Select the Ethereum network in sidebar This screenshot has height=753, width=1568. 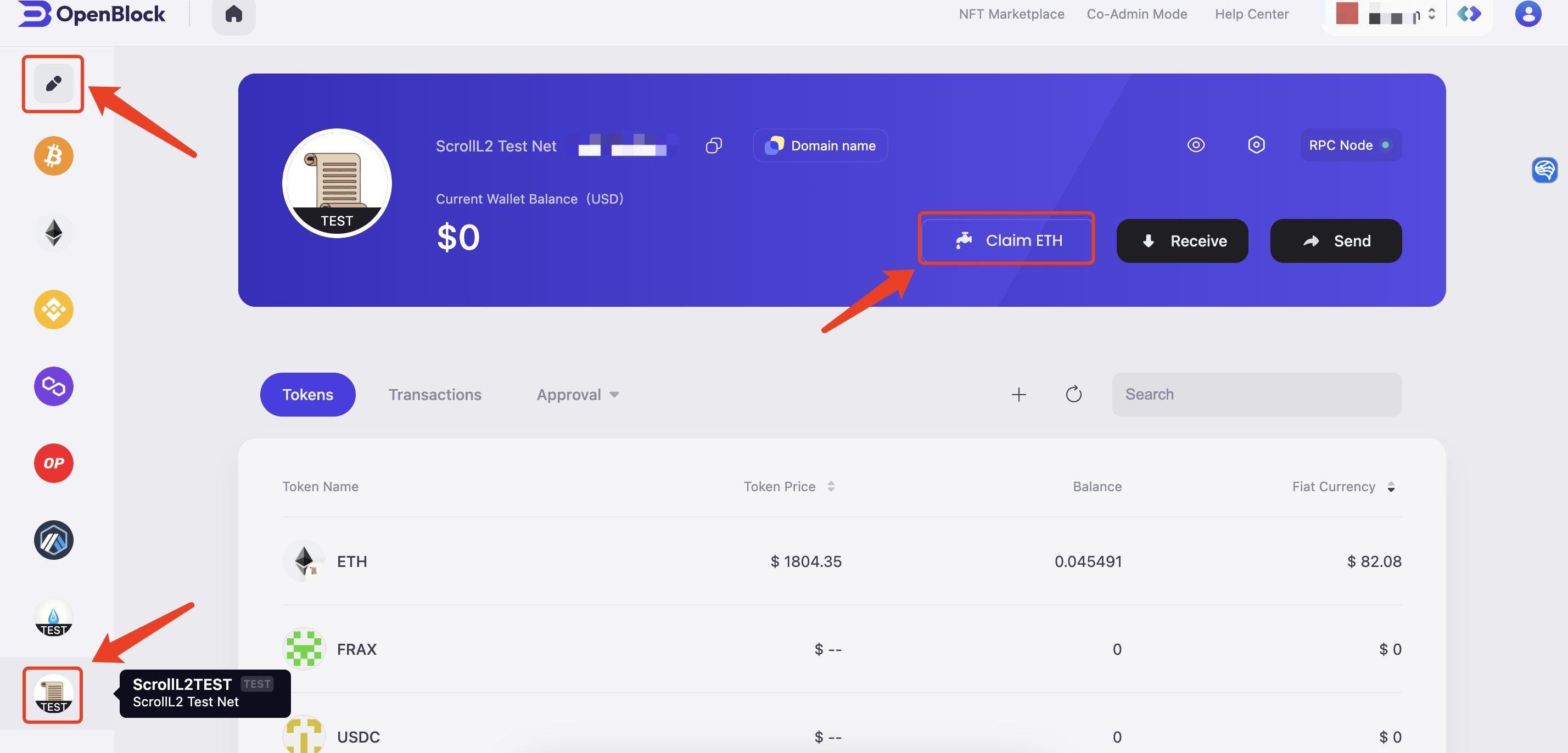(x=54, y=233)
